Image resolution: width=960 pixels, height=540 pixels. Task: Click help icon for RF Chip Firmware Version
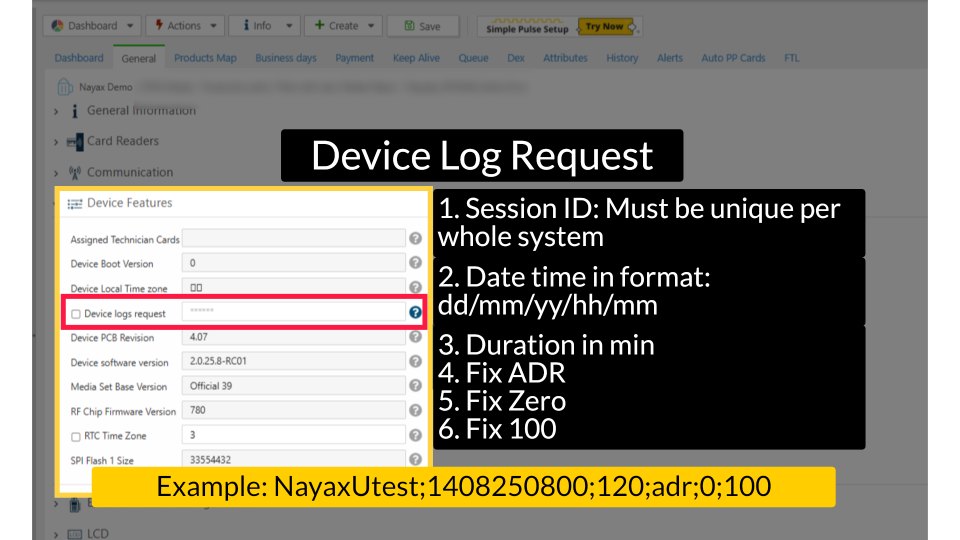click(415, 410)
